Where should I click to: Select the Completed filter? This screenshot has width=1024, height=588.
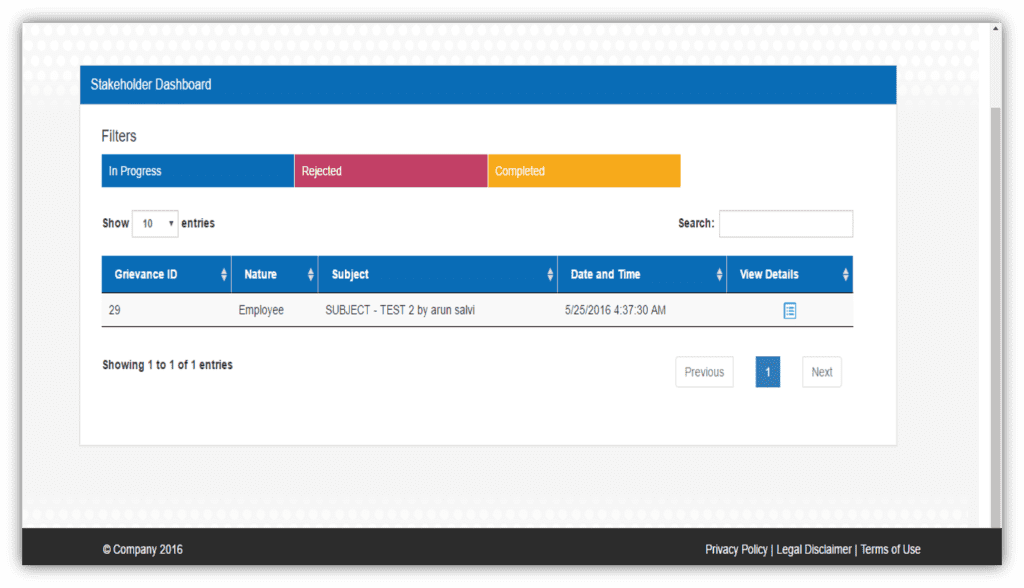tap(584, 171)
